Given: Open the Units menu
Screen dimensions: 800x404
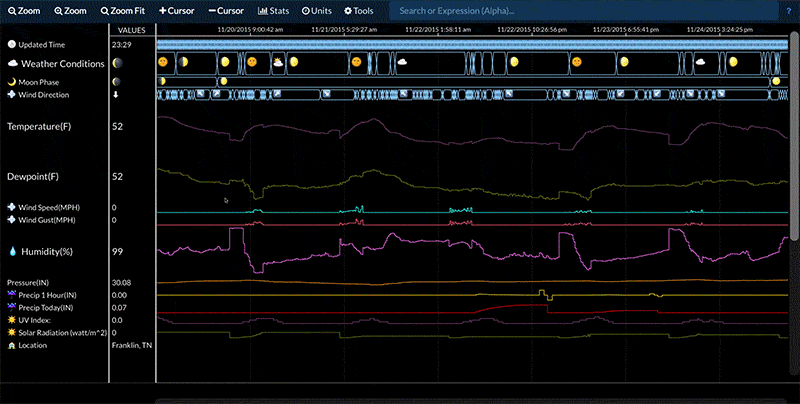Looking at the screenshot, I should coord(317,10).
